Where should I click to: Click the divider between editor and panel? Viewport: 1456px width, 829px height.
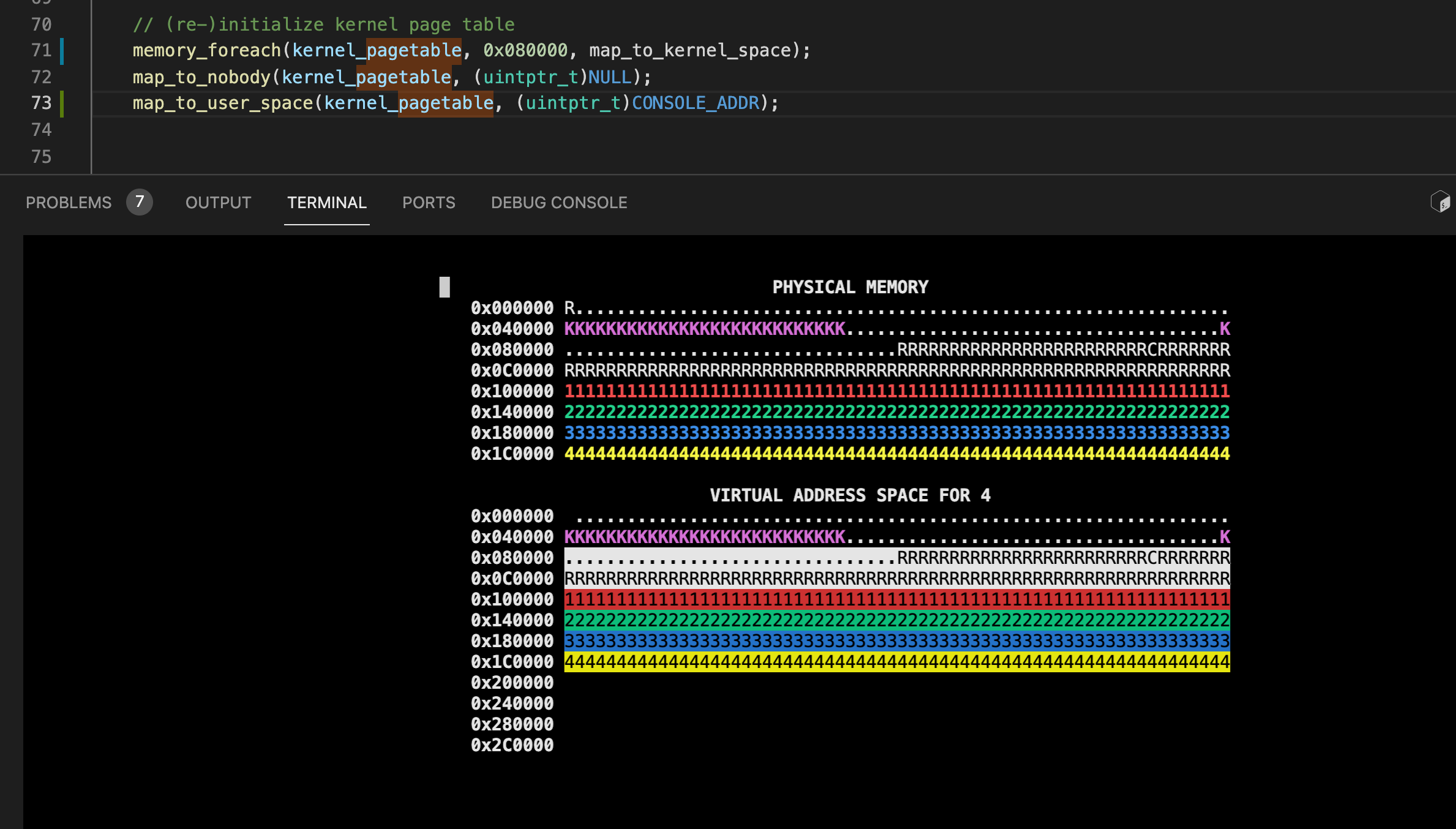(728, 174)
